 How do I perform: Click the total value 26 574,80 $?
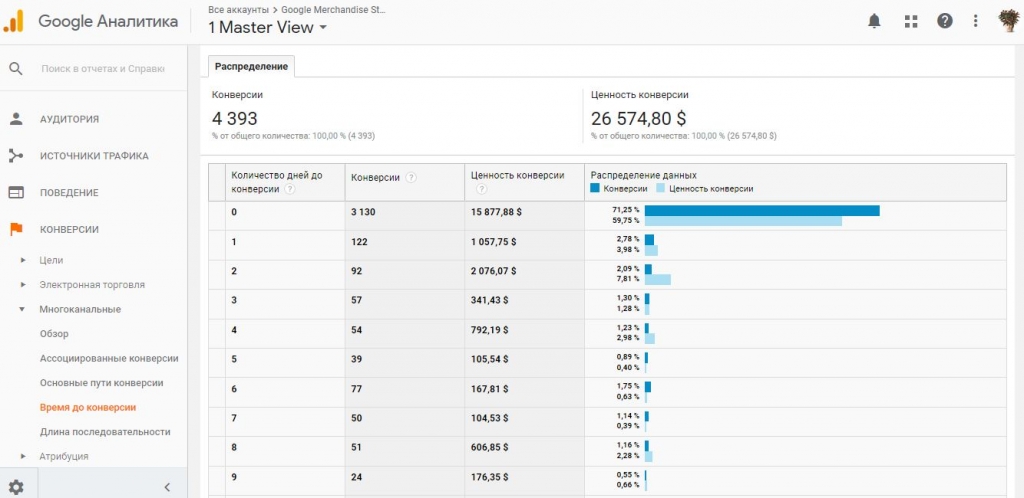pos(639,119)
